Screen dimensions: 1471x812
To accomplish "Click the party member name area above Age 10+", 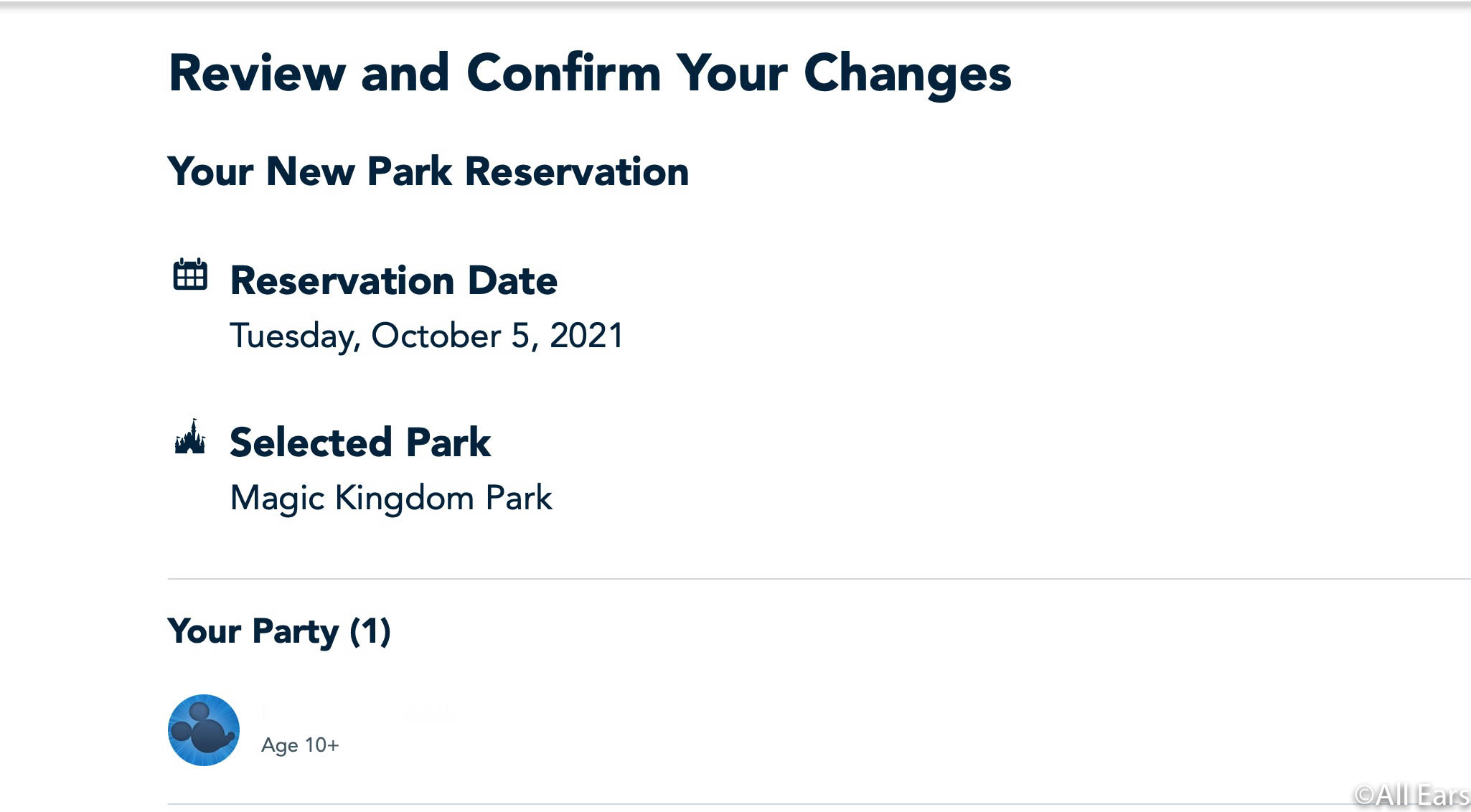I will 359,713.
